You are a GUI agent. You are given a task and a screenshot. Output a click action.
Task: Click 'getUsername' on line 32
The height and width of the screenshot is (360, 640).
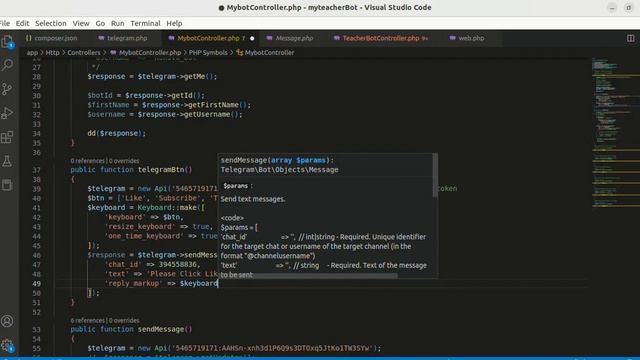[207, 114]
